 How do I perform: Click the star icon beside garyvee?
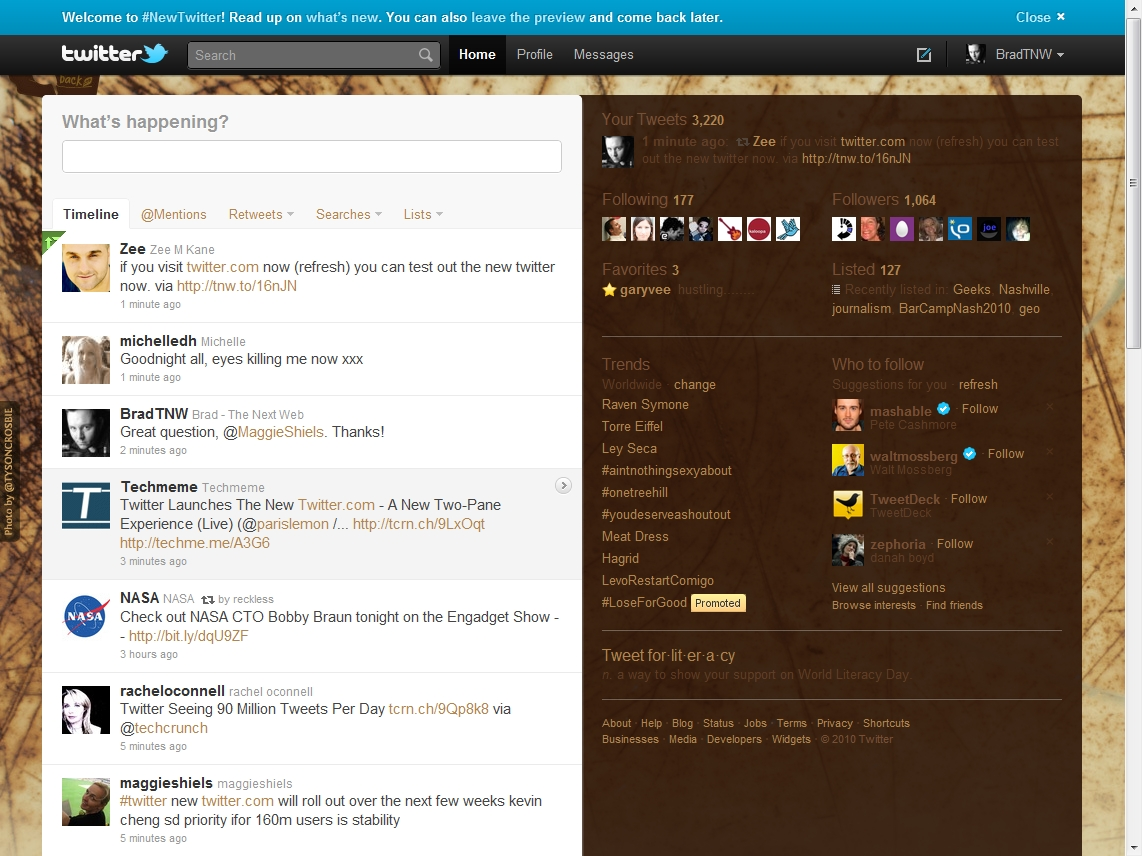(610, 290)
